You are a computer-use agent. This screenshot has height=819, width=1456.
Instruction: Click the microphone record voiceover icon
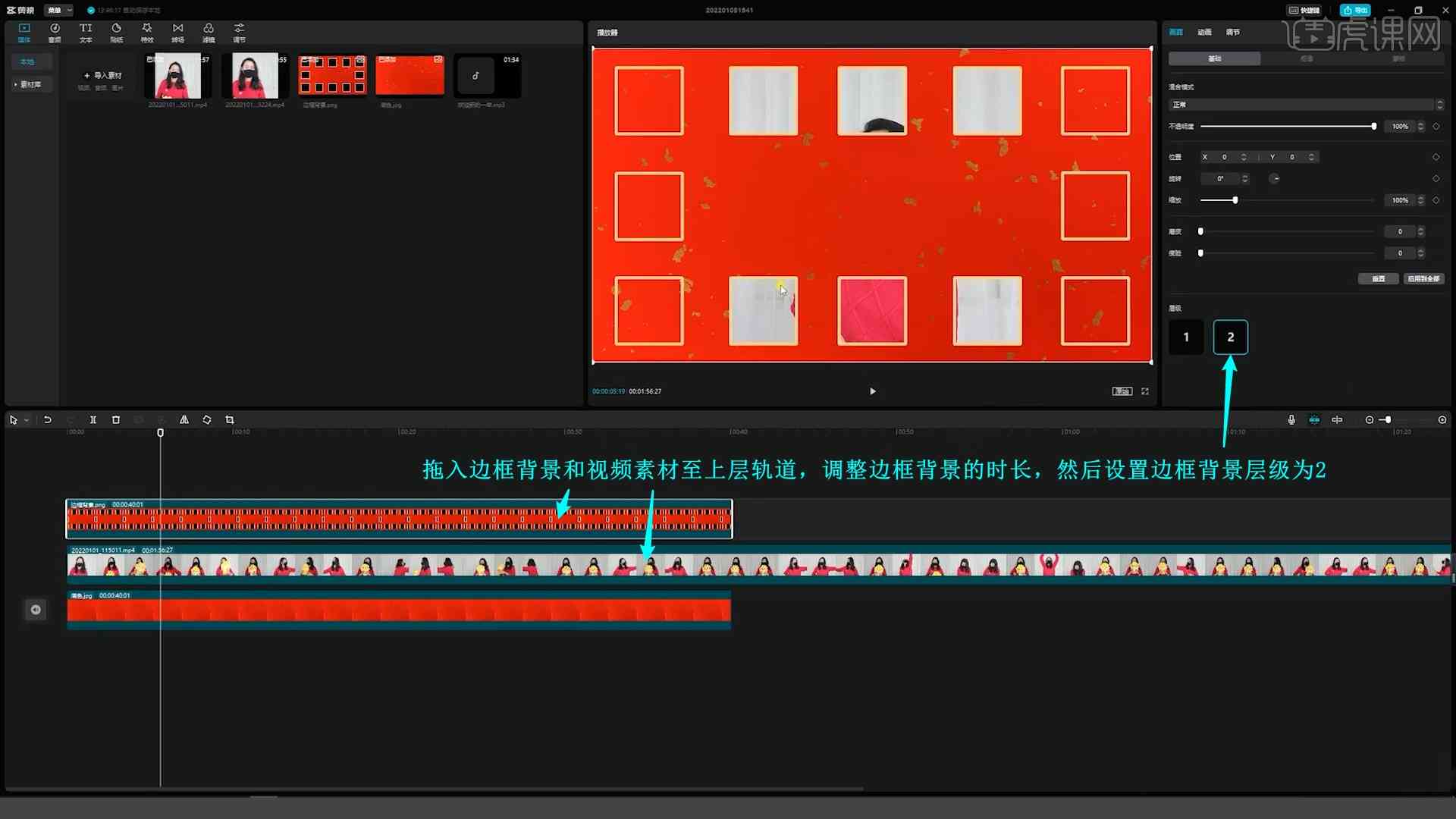tap(1291, 419)
